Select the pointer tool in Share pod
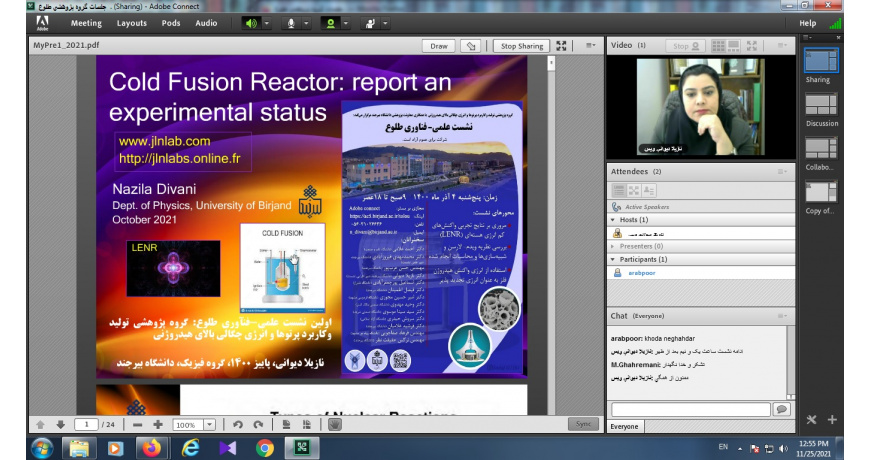This screenshot has height=460, width=870. pos(471,46)
